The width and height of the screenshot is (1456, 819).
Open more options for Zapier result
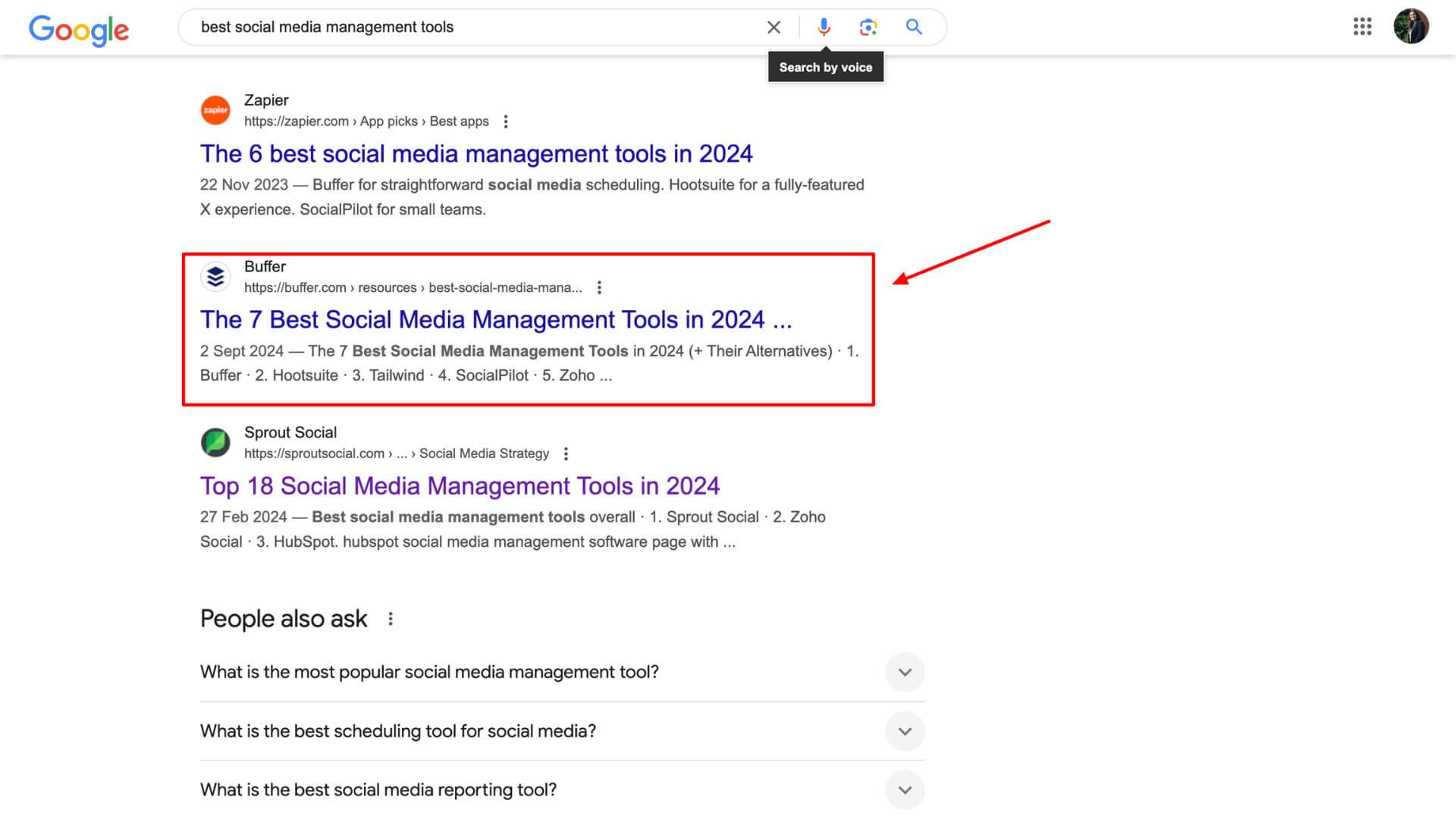point(506,121)
